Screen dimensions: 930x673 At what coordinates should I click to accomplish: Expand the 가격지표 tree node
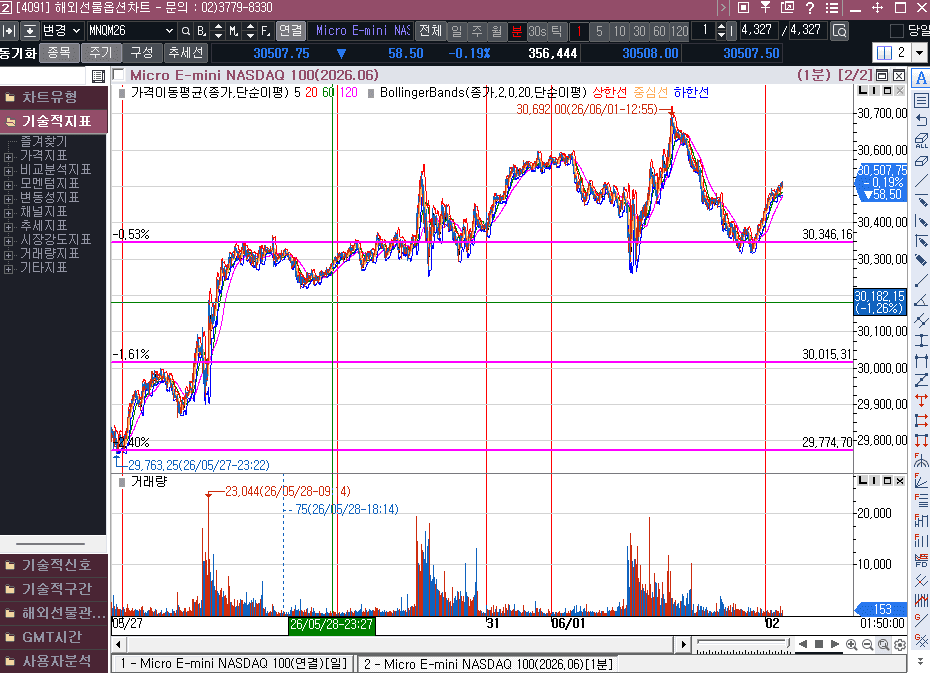click(8, 157)
